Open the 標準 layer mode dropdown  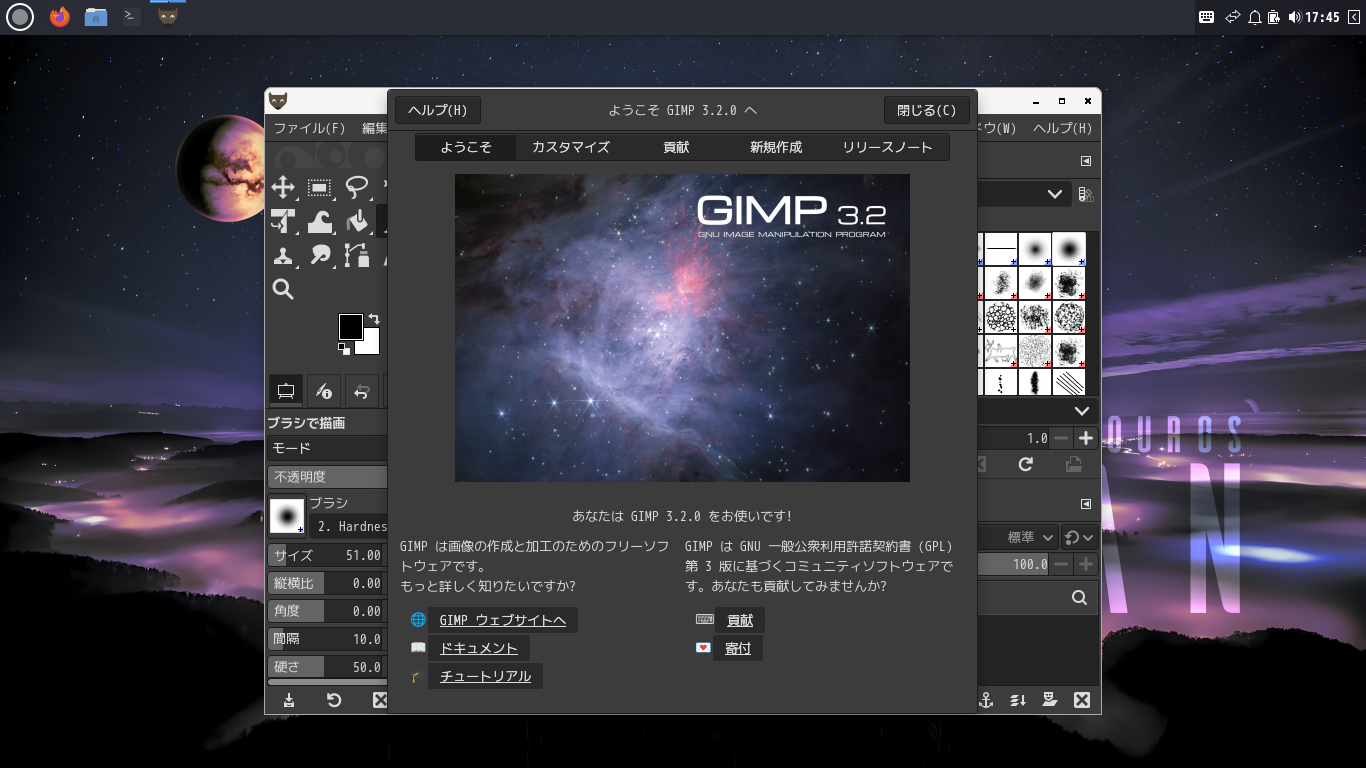(1018, 537)
